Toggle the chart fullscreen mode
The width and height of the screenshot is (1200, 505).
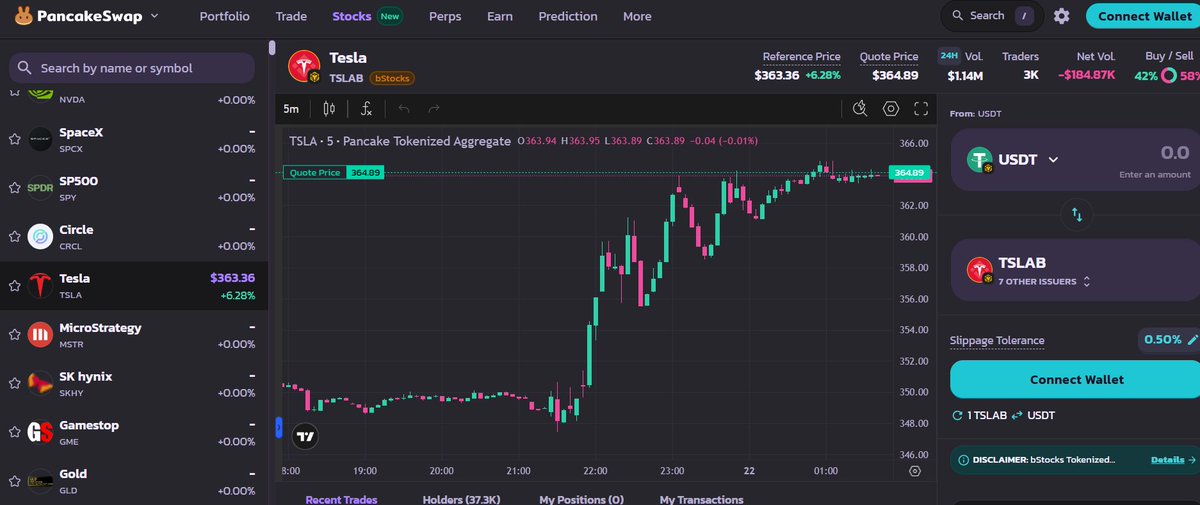pyautogui.click(x=922, y=109)
